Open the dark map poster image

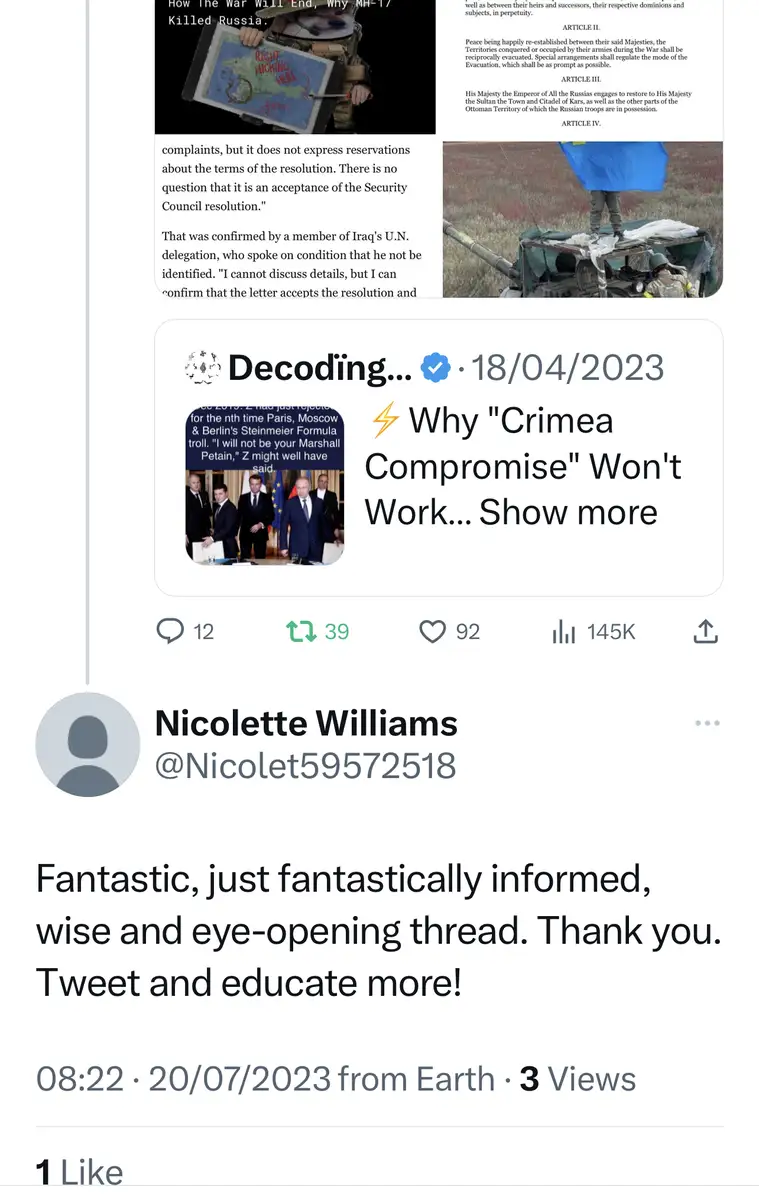pyautogui.click(x=295, y=66)
